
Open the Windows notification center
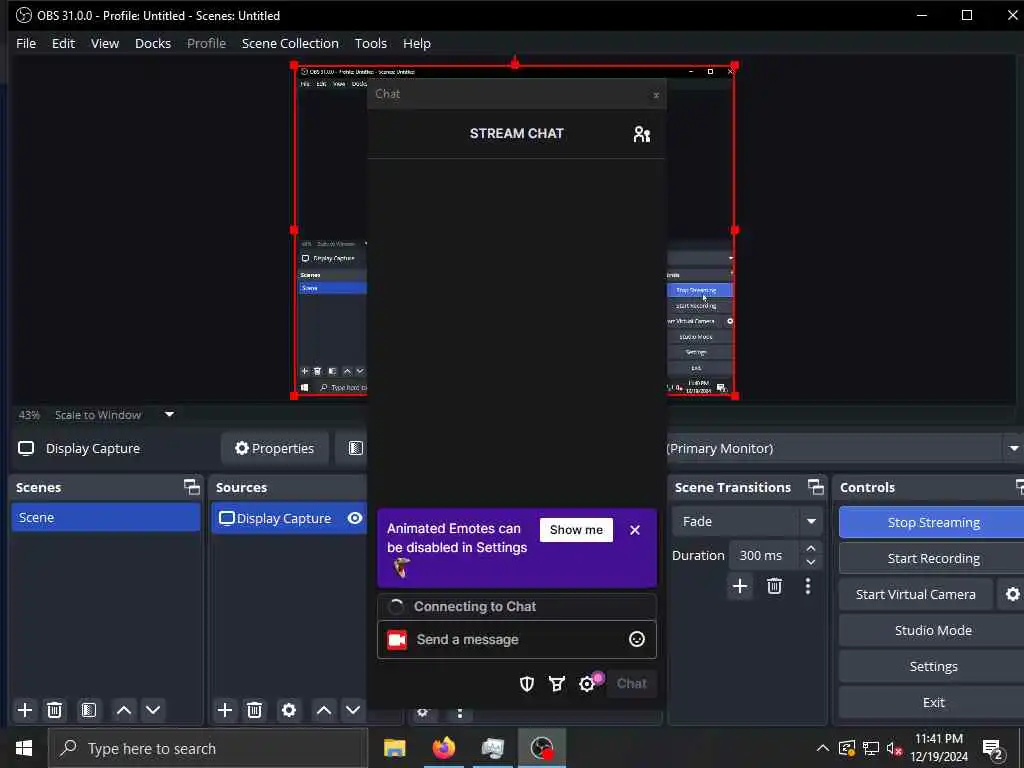[993, 748]
